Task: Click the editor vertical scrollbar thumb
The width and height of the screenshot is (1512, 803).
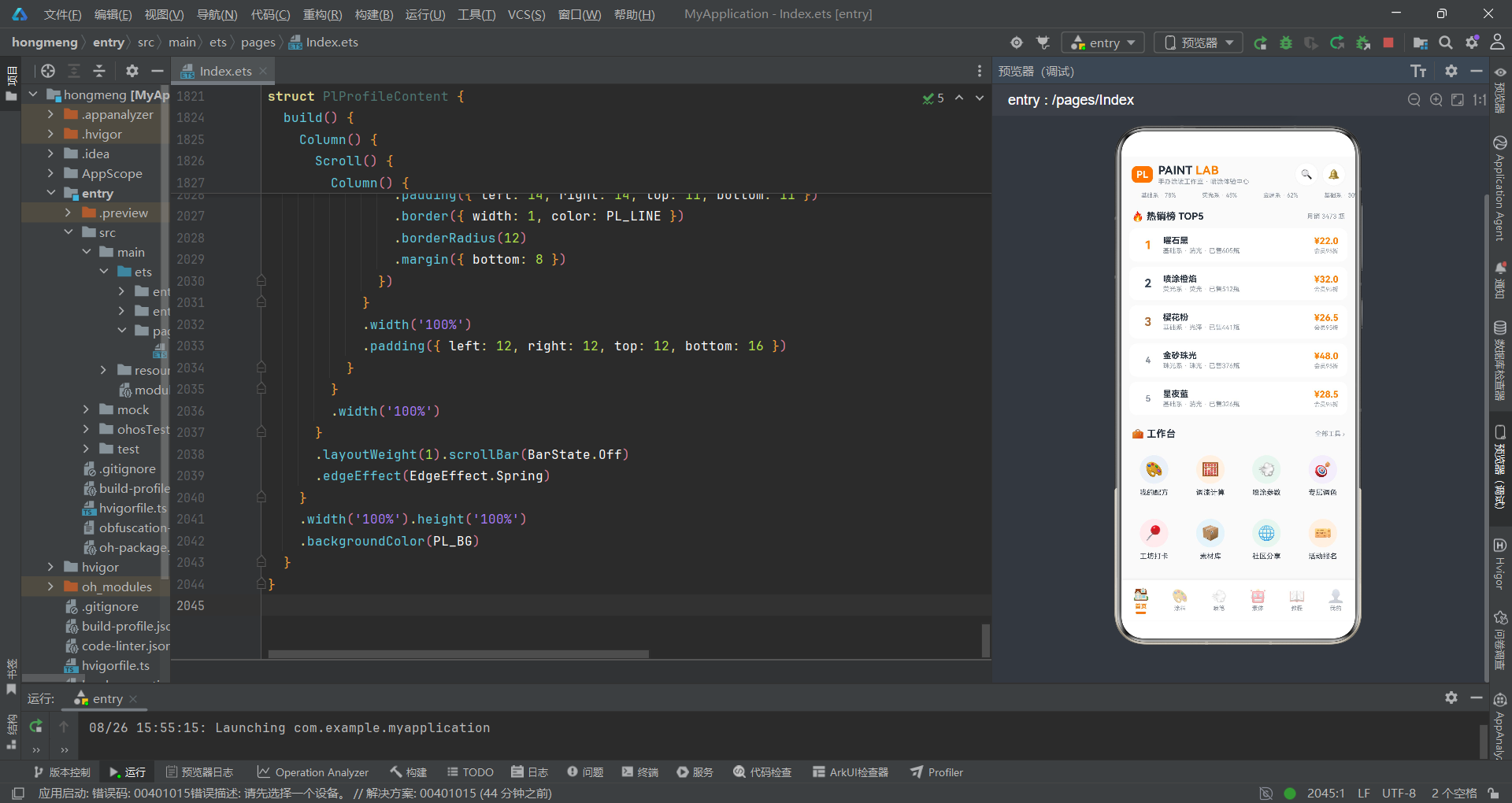Action: 985,640
